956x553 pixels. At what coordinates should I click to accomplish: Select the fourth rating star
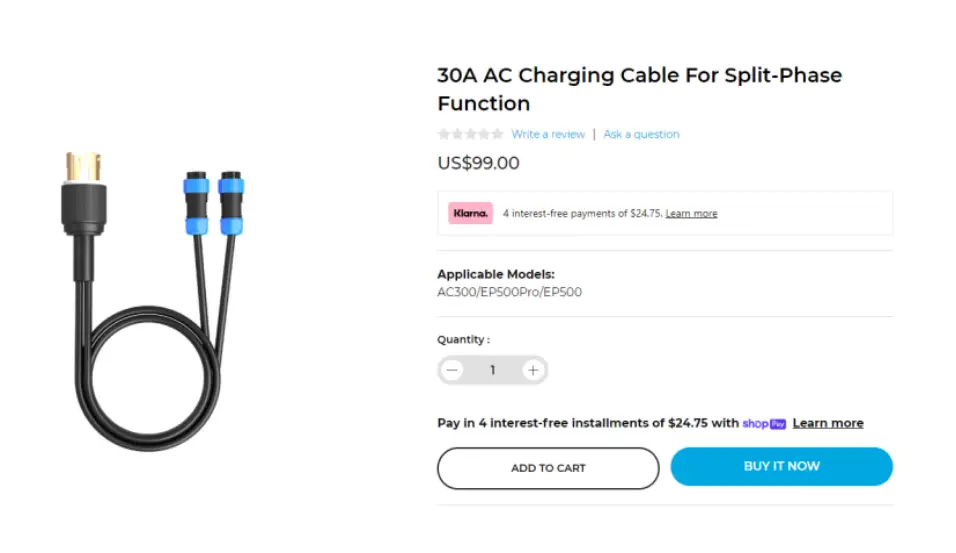coord(484,134)
